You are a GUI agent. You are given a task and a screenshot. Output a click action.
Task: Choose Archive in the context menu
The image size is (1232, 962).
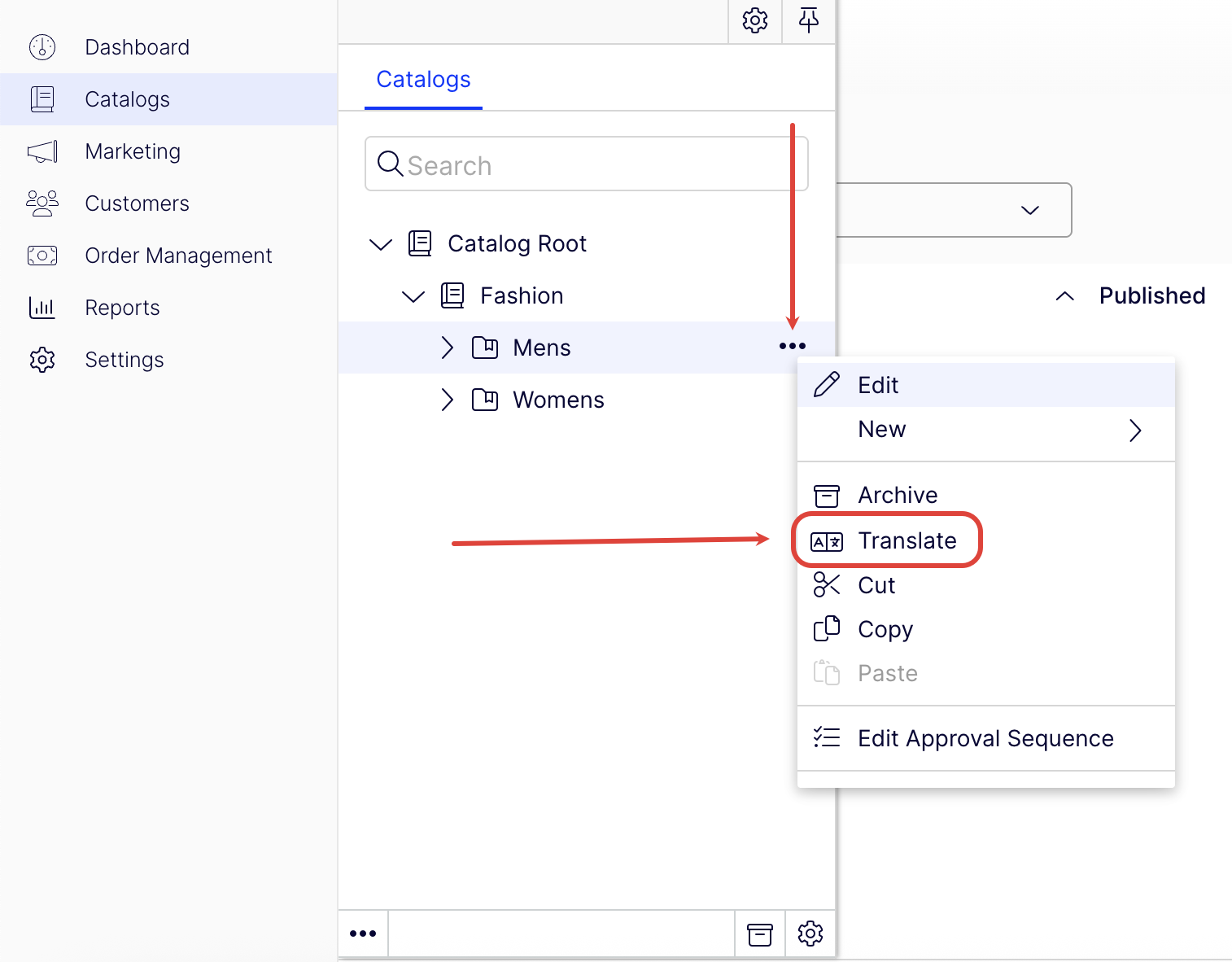point(898,495)
